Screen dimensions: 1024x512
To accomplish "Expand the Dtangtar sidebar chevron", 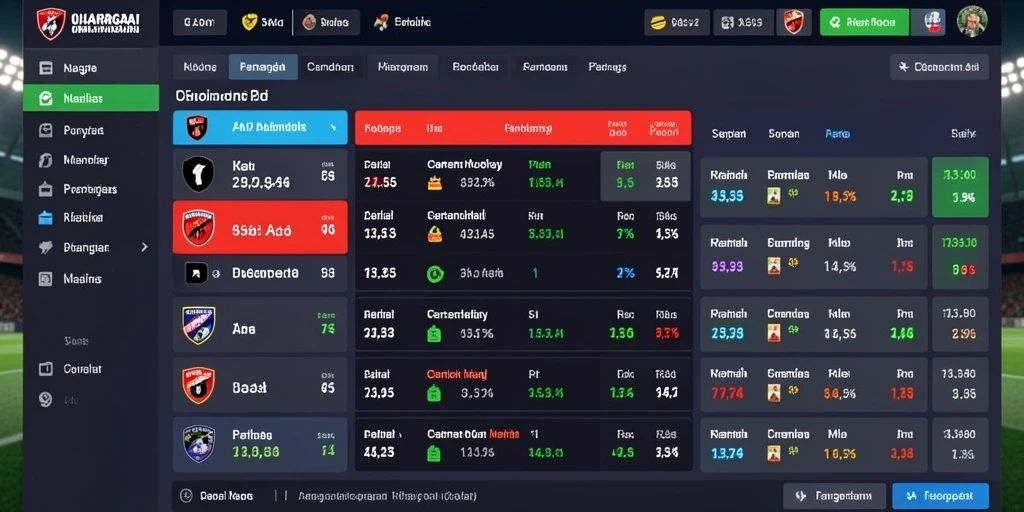I will tap(144, 248).
